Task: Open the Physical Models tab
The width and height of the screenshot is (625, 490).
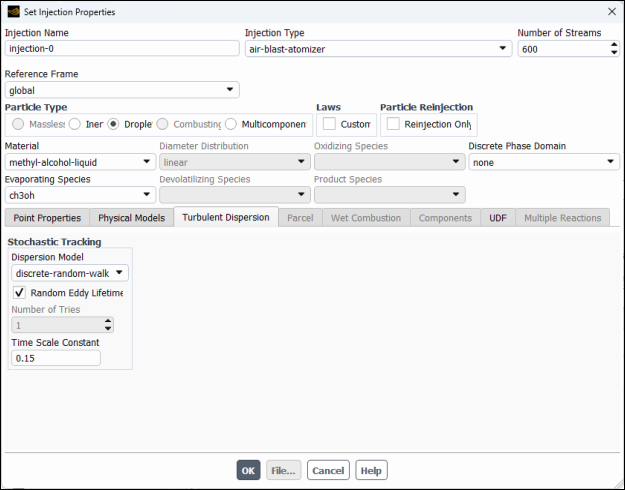Action: (x=131, y=218)
